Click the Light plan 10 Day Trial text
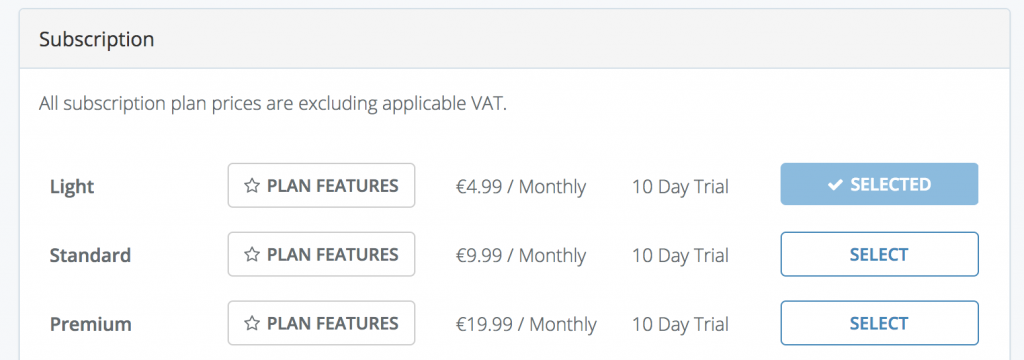Image resolution: width=1024 pixels, height=360 pixels. click(x=680, y=187)
